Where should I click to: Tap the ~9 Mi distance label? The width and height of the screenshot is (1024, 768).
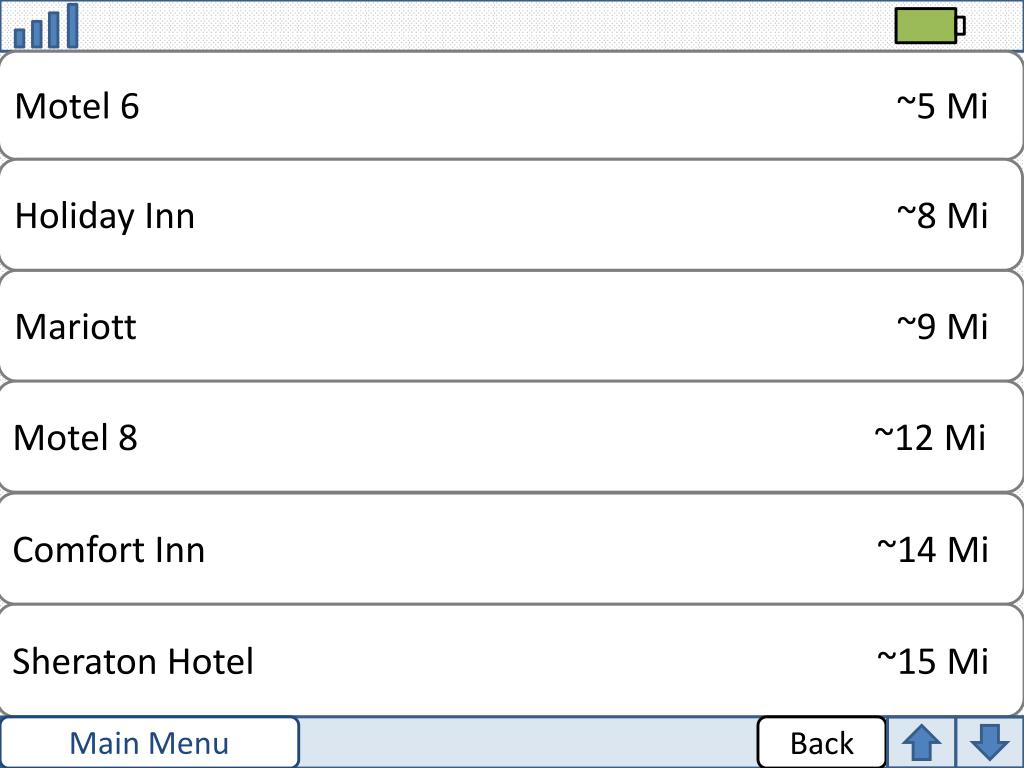tap(942, 327)
